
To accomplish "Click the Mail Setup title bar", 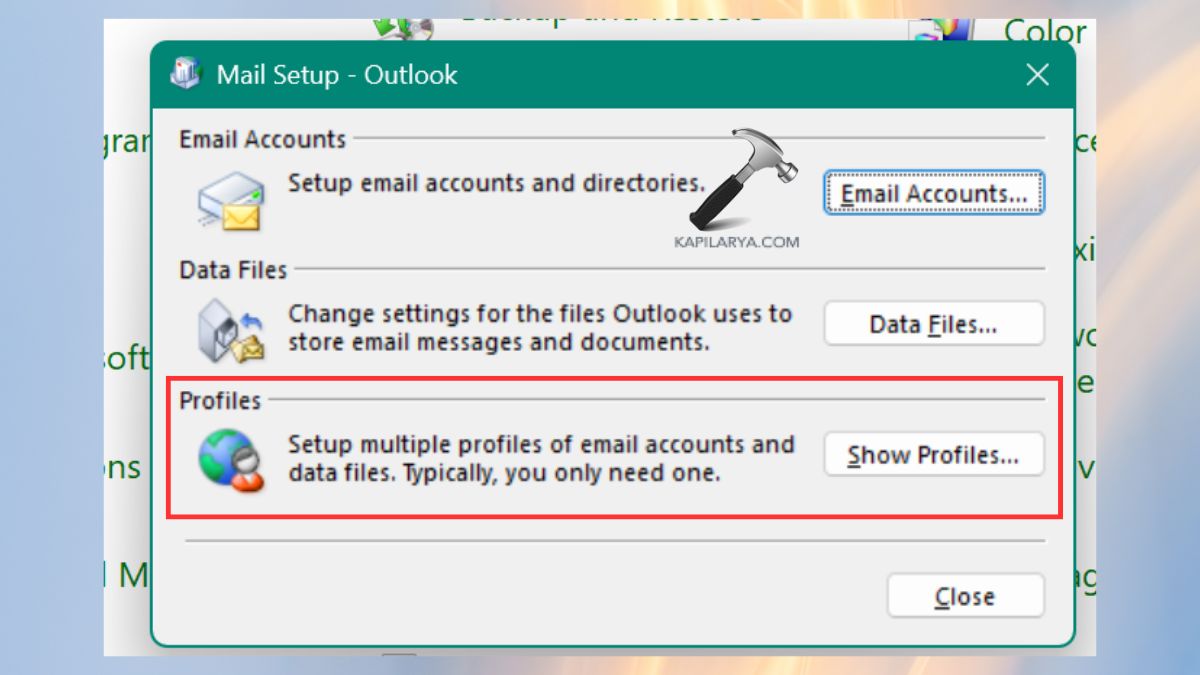I will (600, 74).
